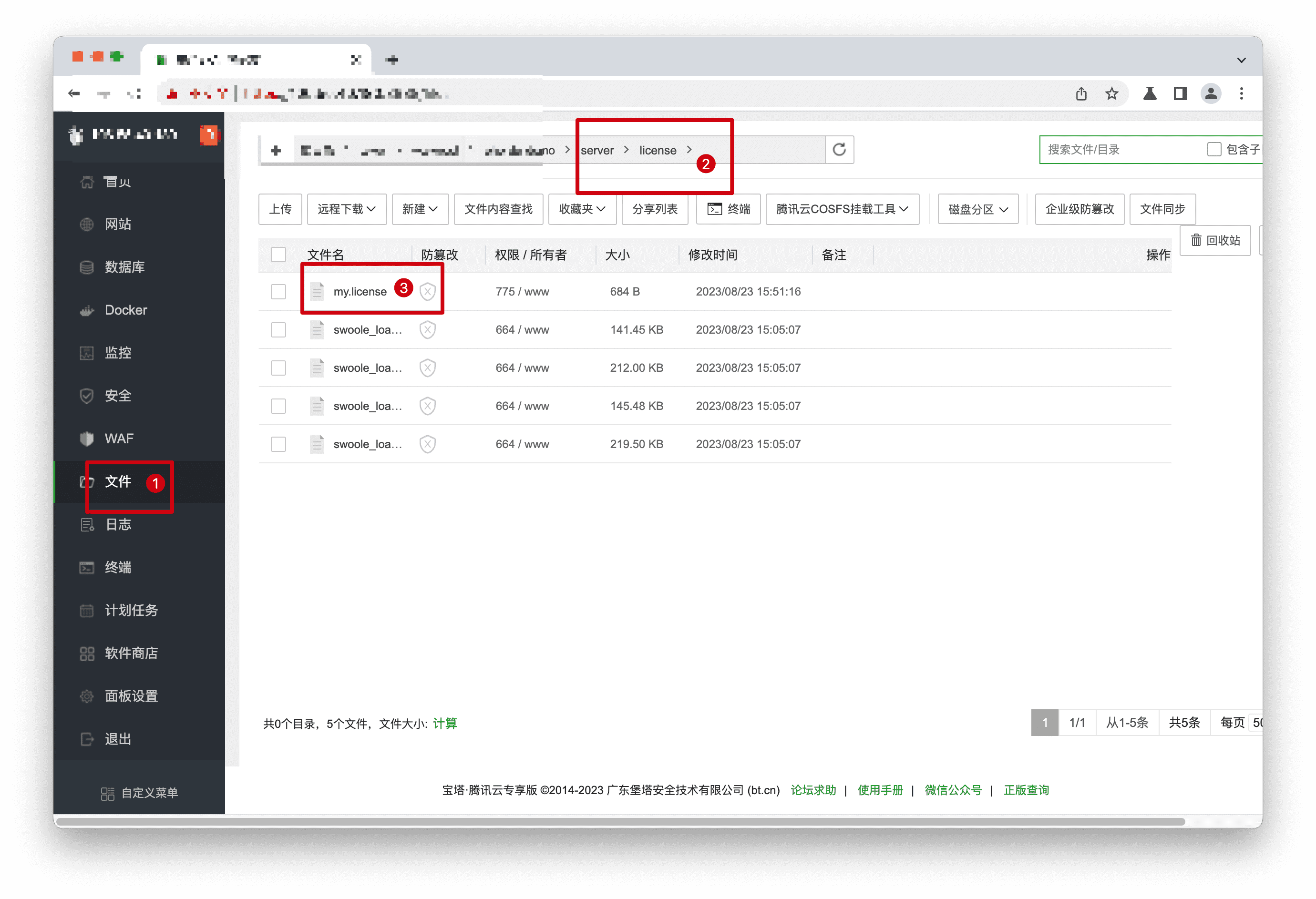Click the 文件 folder icon in sidebar
1316x899 pixels.
(x=87, y=481)
